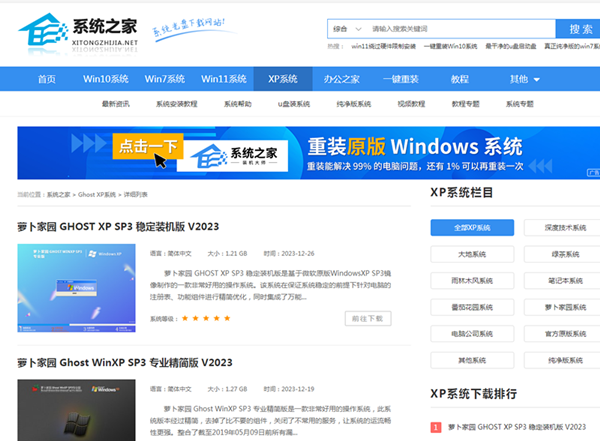
Task: Click the 时间：2023-12-19 text
Action: pos(289,389)
